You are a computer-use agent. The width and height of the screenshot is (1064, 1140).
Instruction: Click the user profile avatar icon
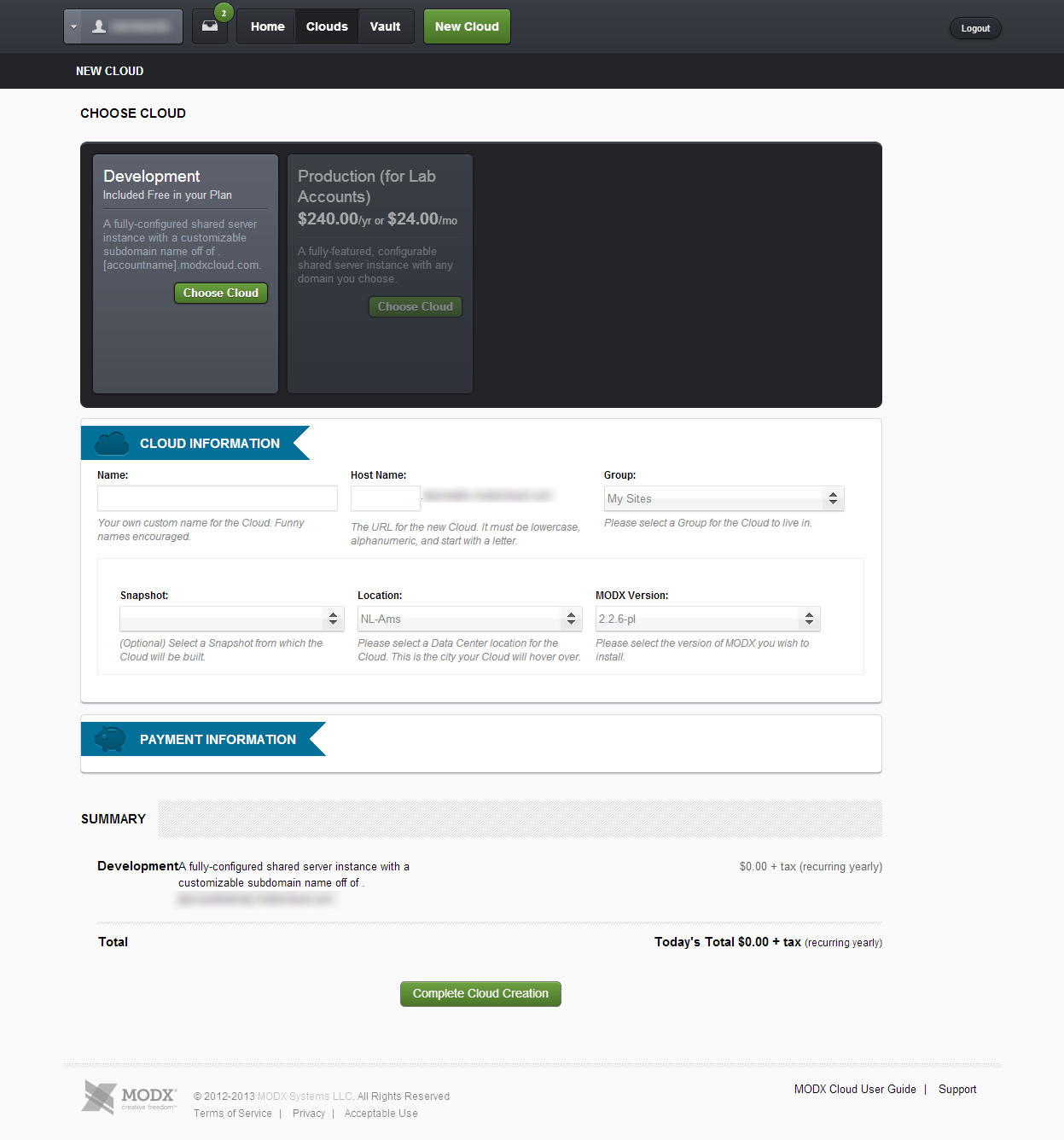tap(99, 26)
